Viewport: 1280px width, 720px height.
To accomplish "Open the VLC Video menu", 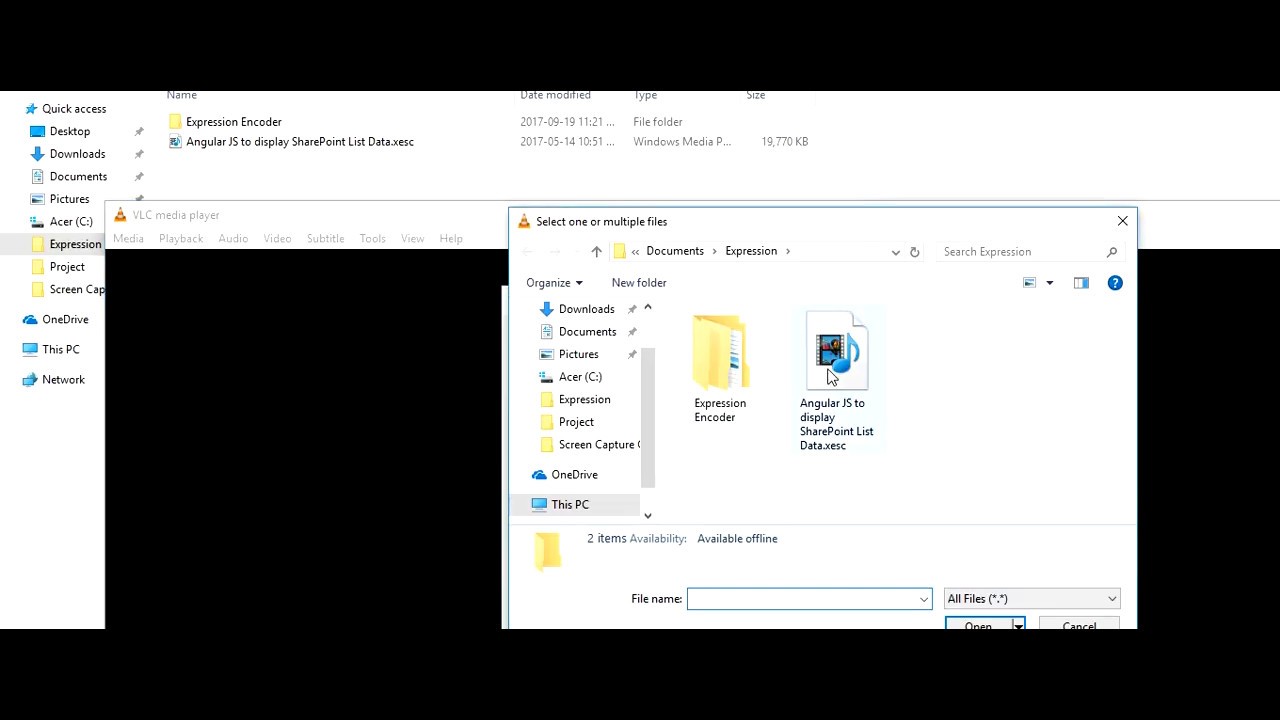I will click(277, 239).
